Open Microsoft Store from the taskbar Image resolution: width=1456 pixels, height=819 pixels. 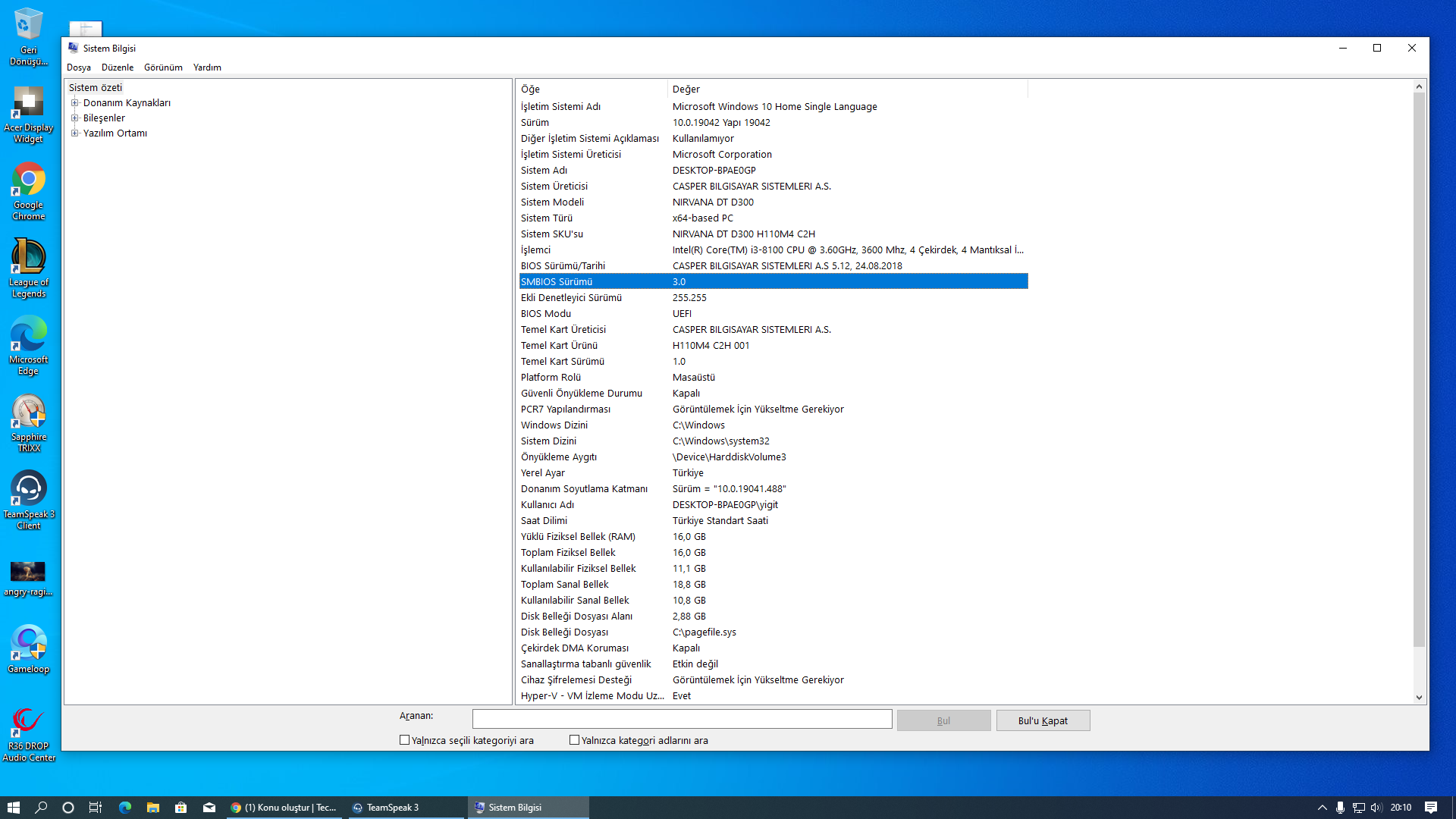tap(180, 808)
